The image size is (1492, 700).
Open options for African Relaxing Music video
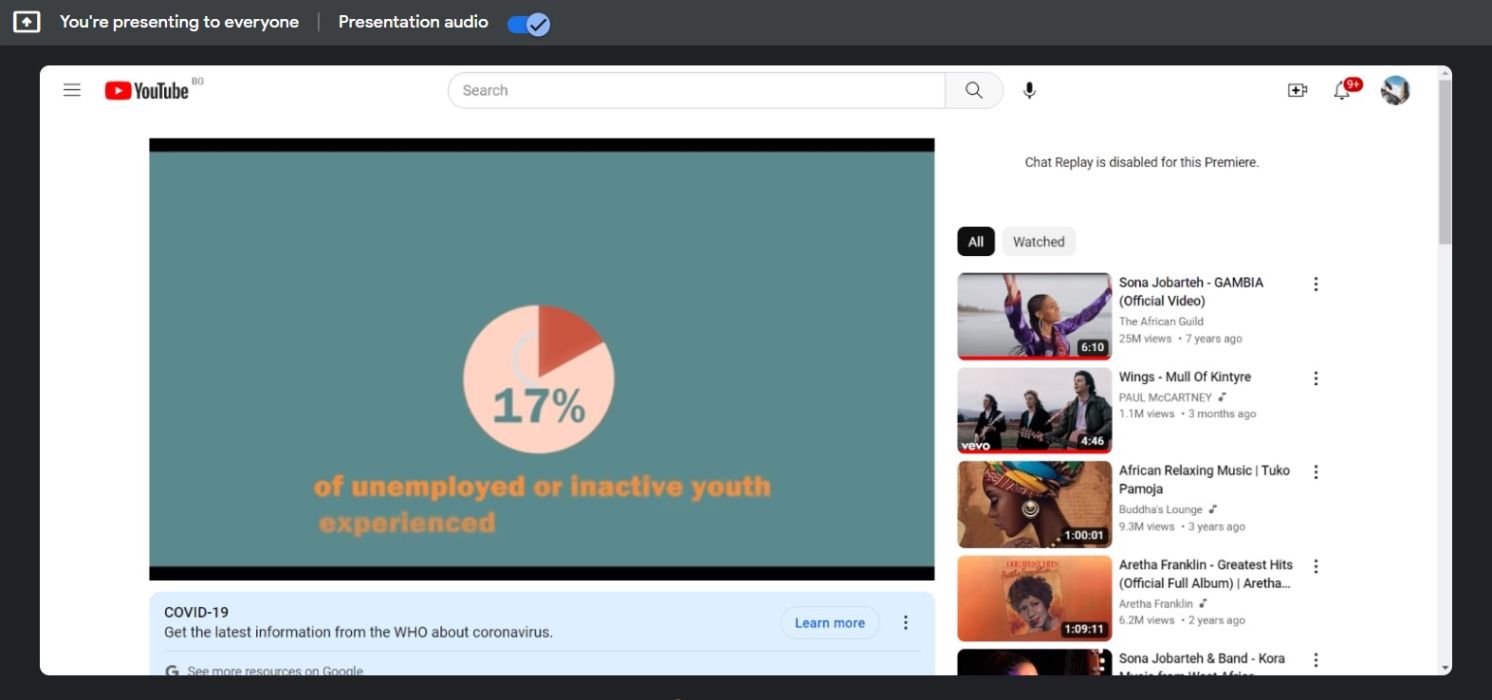tap(1316, 472)
